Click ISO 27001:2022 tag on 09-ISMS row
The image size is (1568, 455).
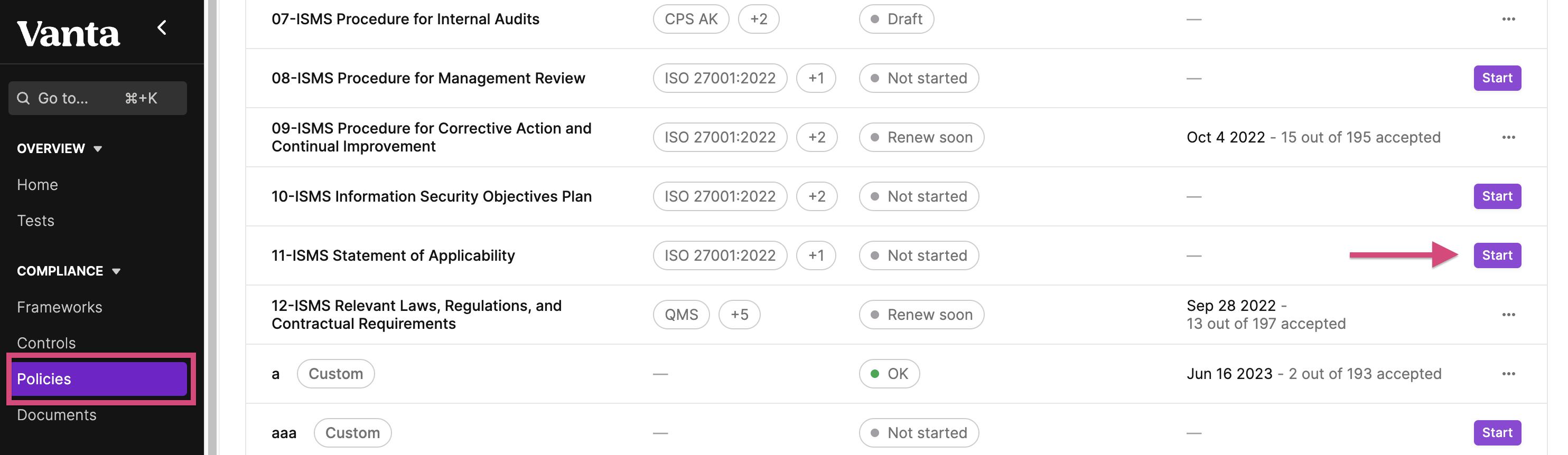[x=720, y=137]
